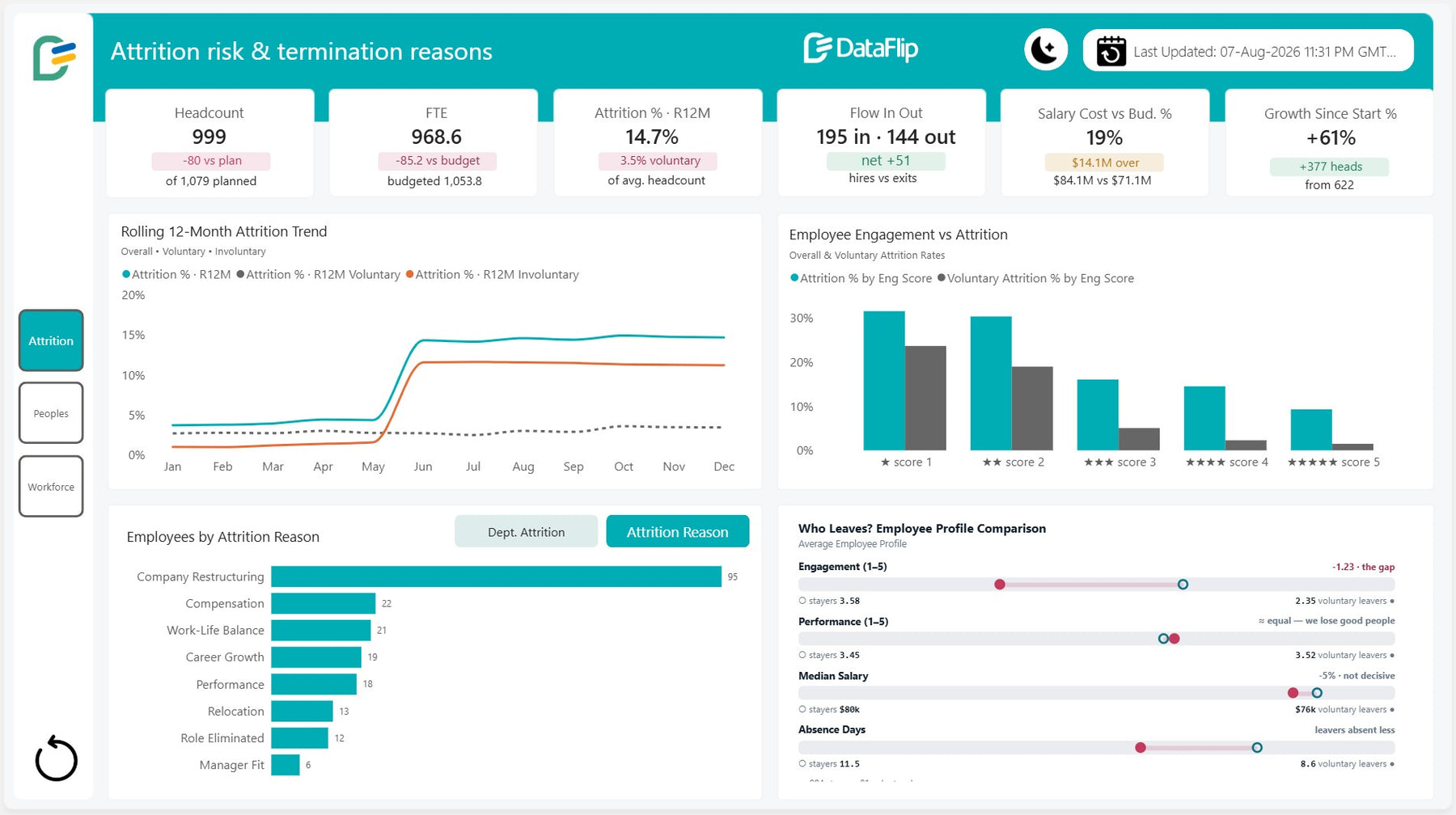Switch to the Workforce page

click(51, 487)
